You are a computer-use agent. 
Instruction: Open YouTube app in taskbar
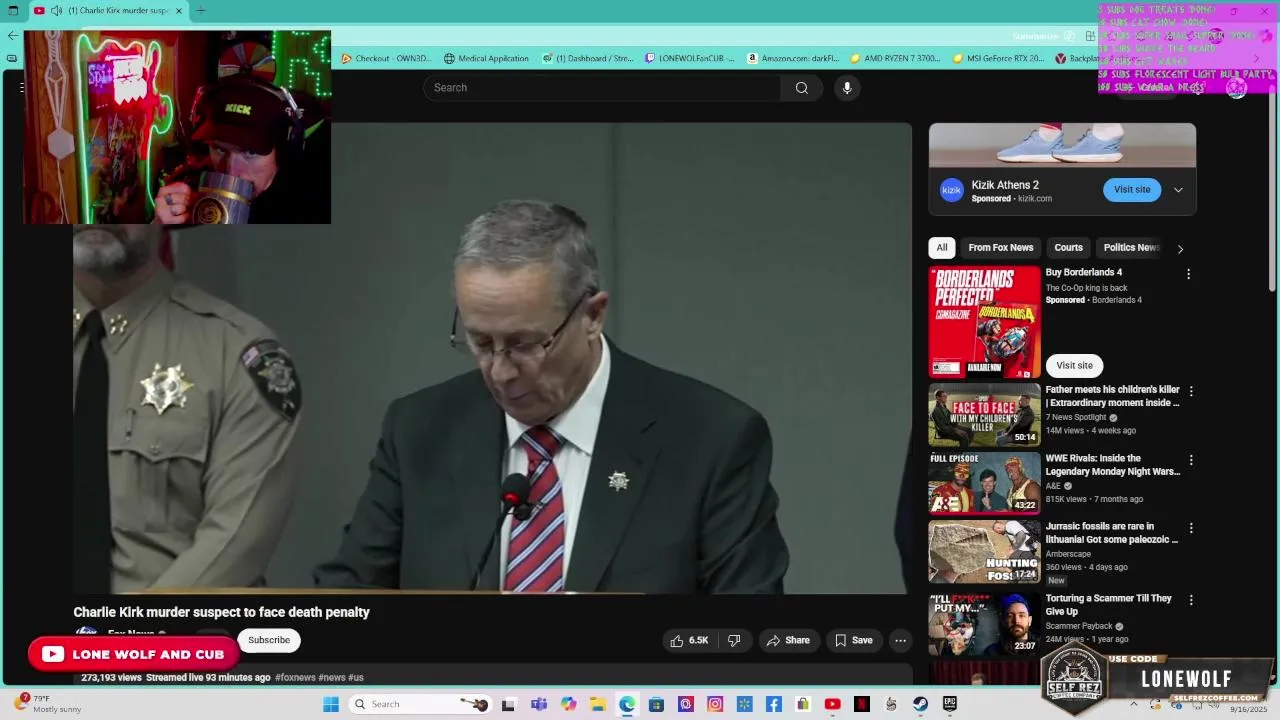coord(832,704)
